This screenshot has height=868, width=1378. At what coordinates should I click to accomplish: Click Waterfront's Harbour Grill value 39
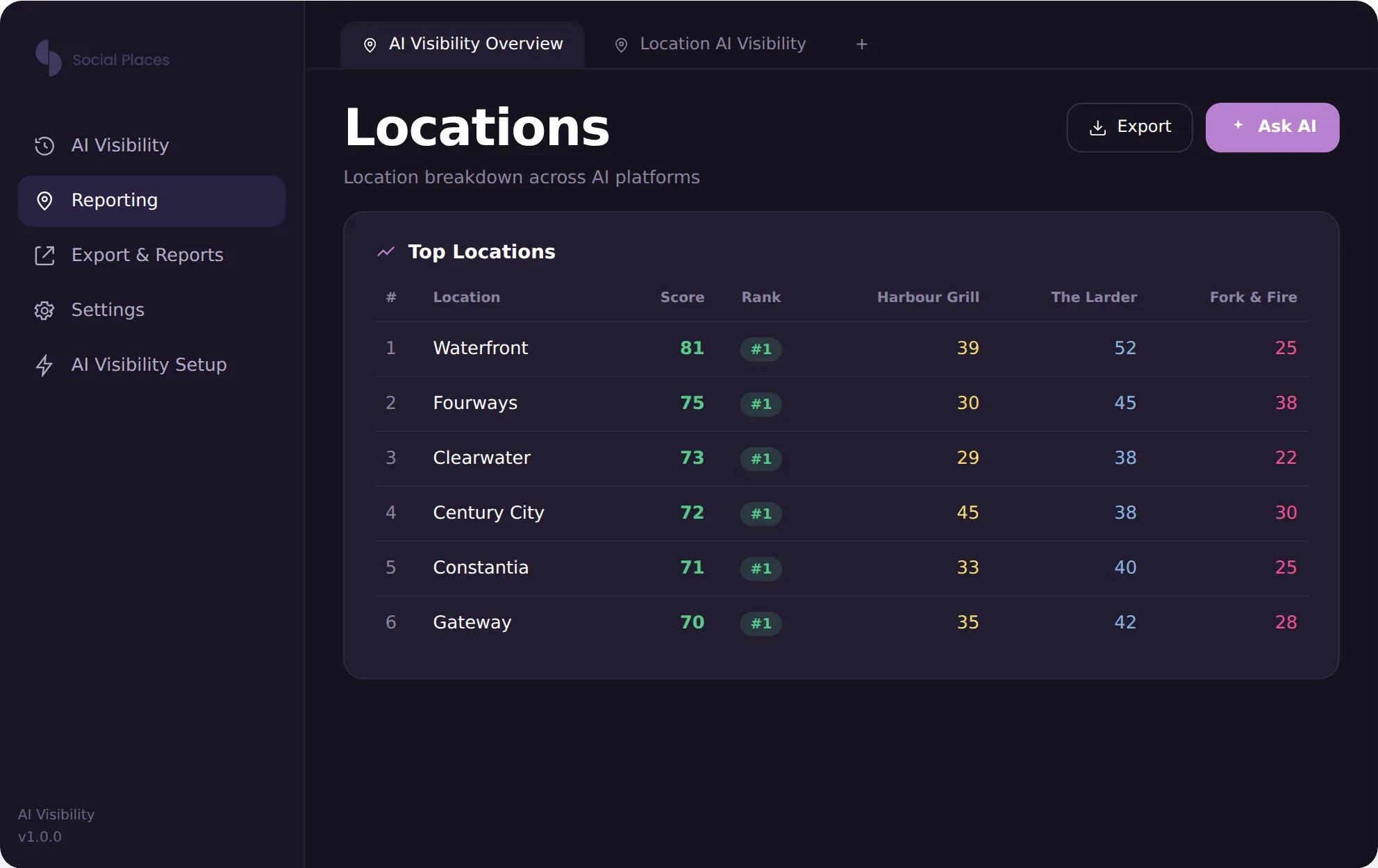(968, 349)
